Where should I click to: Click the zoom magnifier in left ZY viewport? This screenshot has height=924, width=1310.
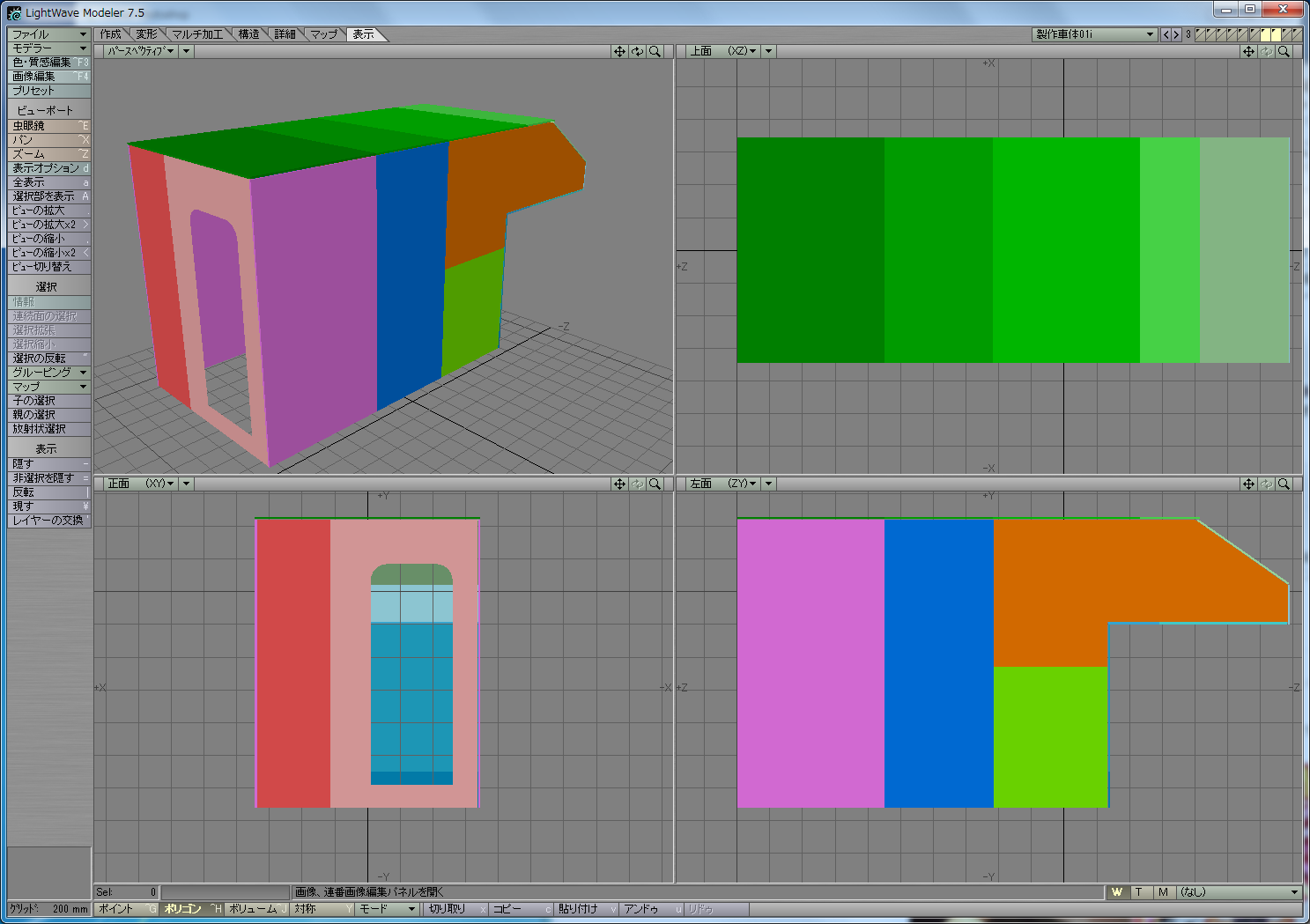(x=1284, y=484)
